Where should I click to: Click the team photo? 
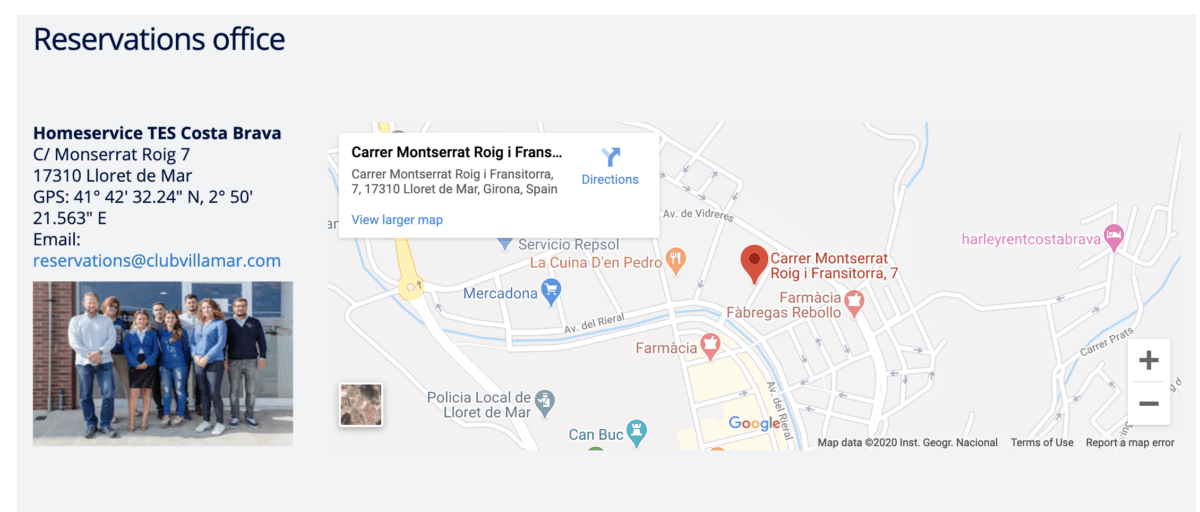(x=163, y=363)
